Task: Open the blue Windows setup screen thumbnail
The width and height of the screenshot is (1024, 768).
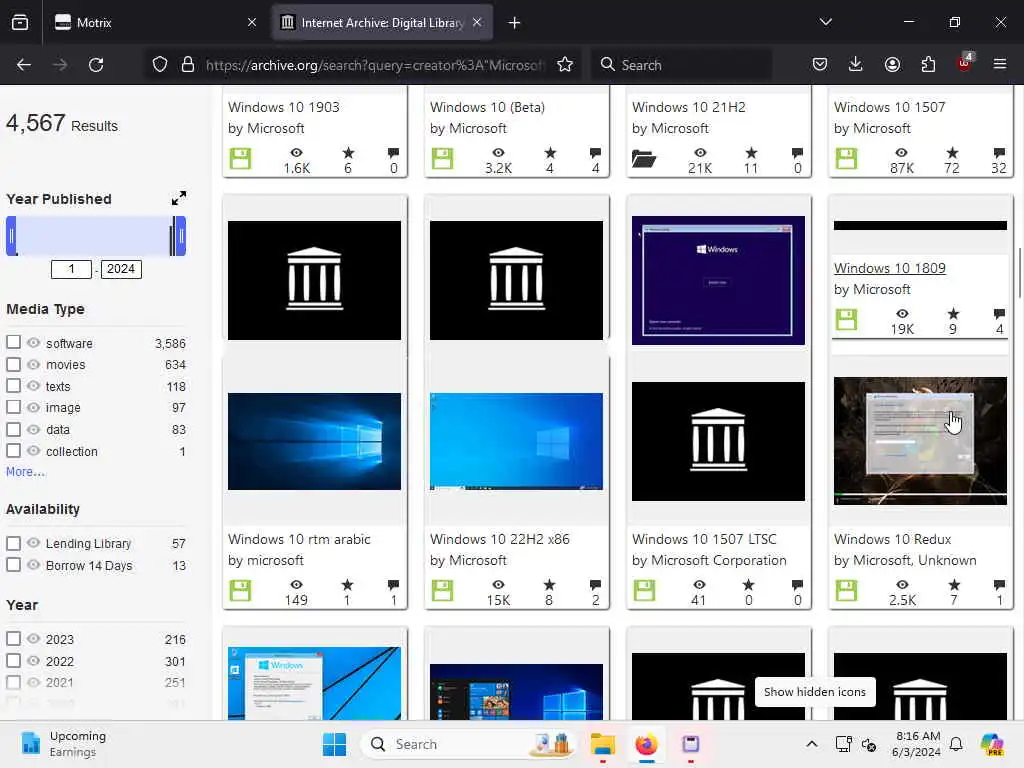Action: tap(718, 280)
